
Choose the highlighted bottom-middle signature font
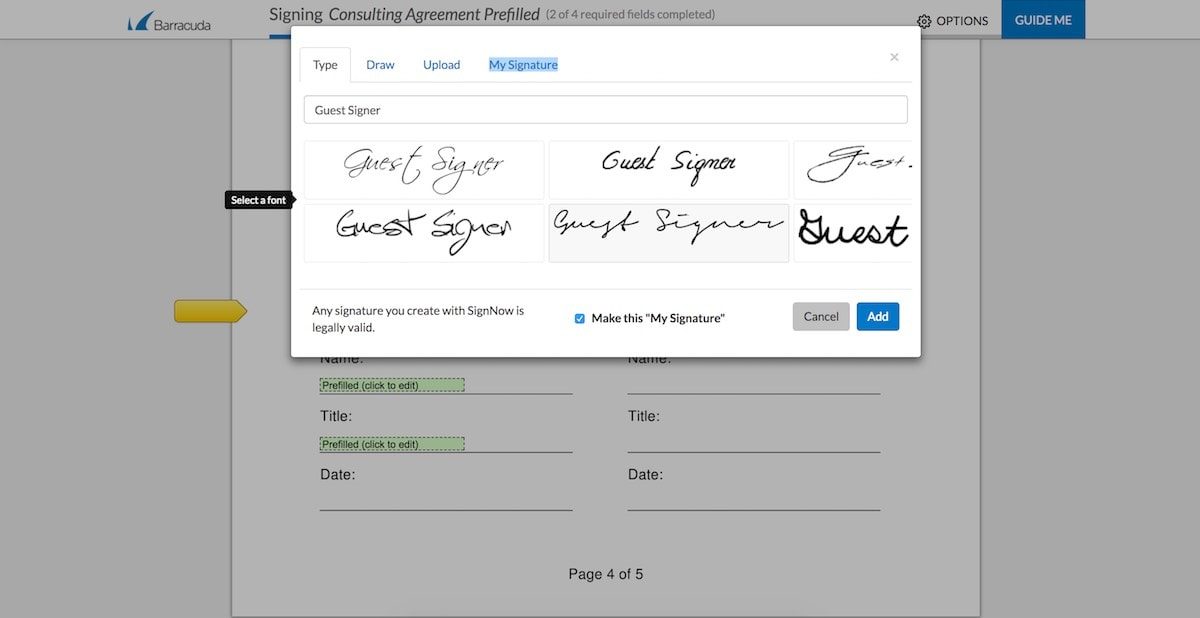669,233
